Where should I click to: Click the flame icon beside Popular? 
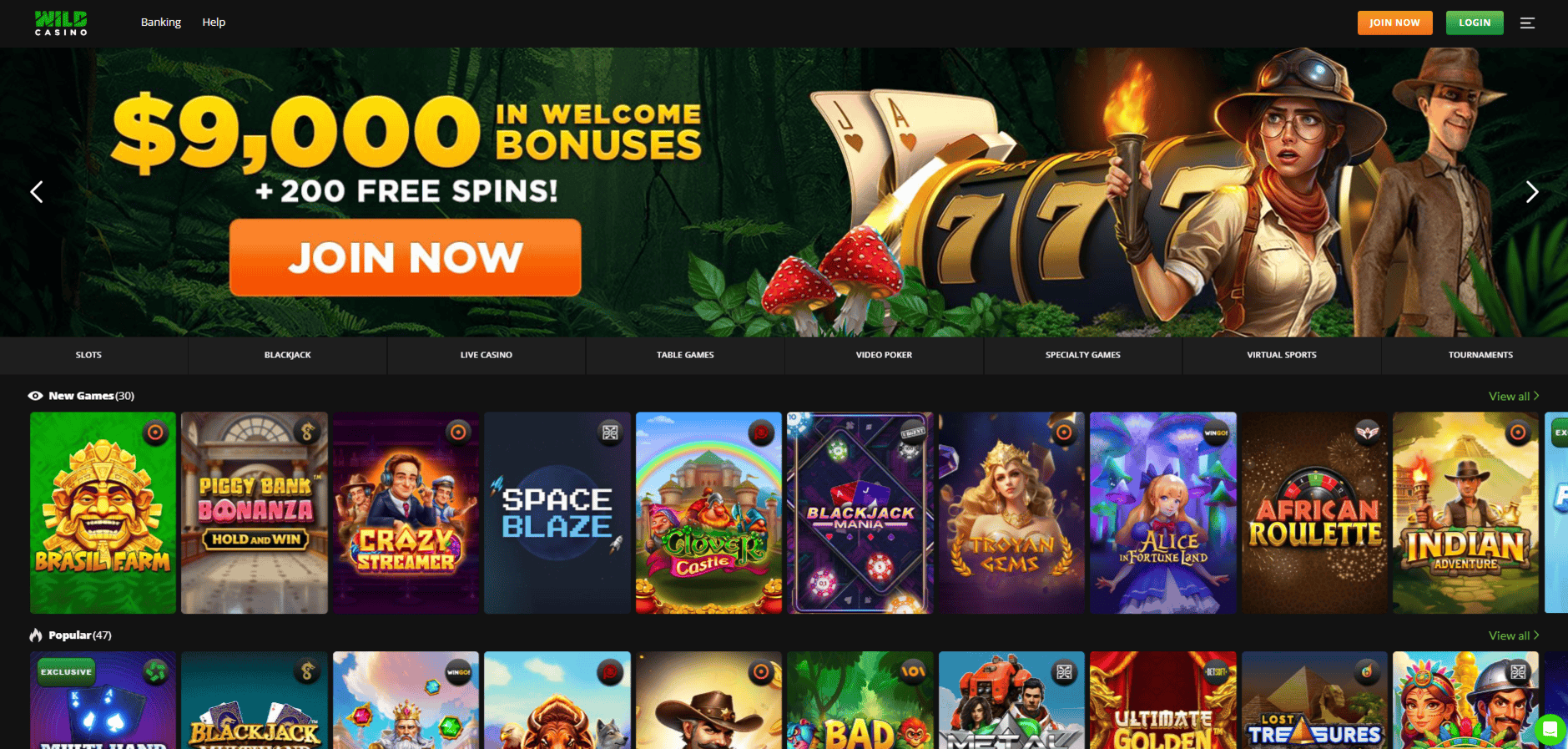pyautogui.click(x=36, y=635)
